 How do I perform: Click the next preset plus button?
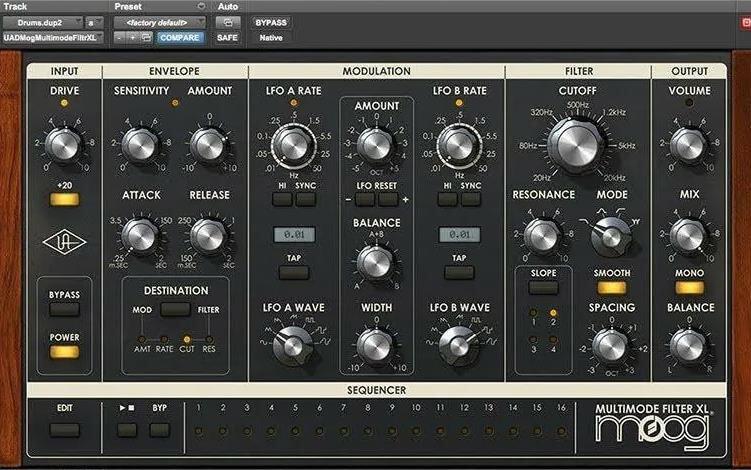coord(132,37)
